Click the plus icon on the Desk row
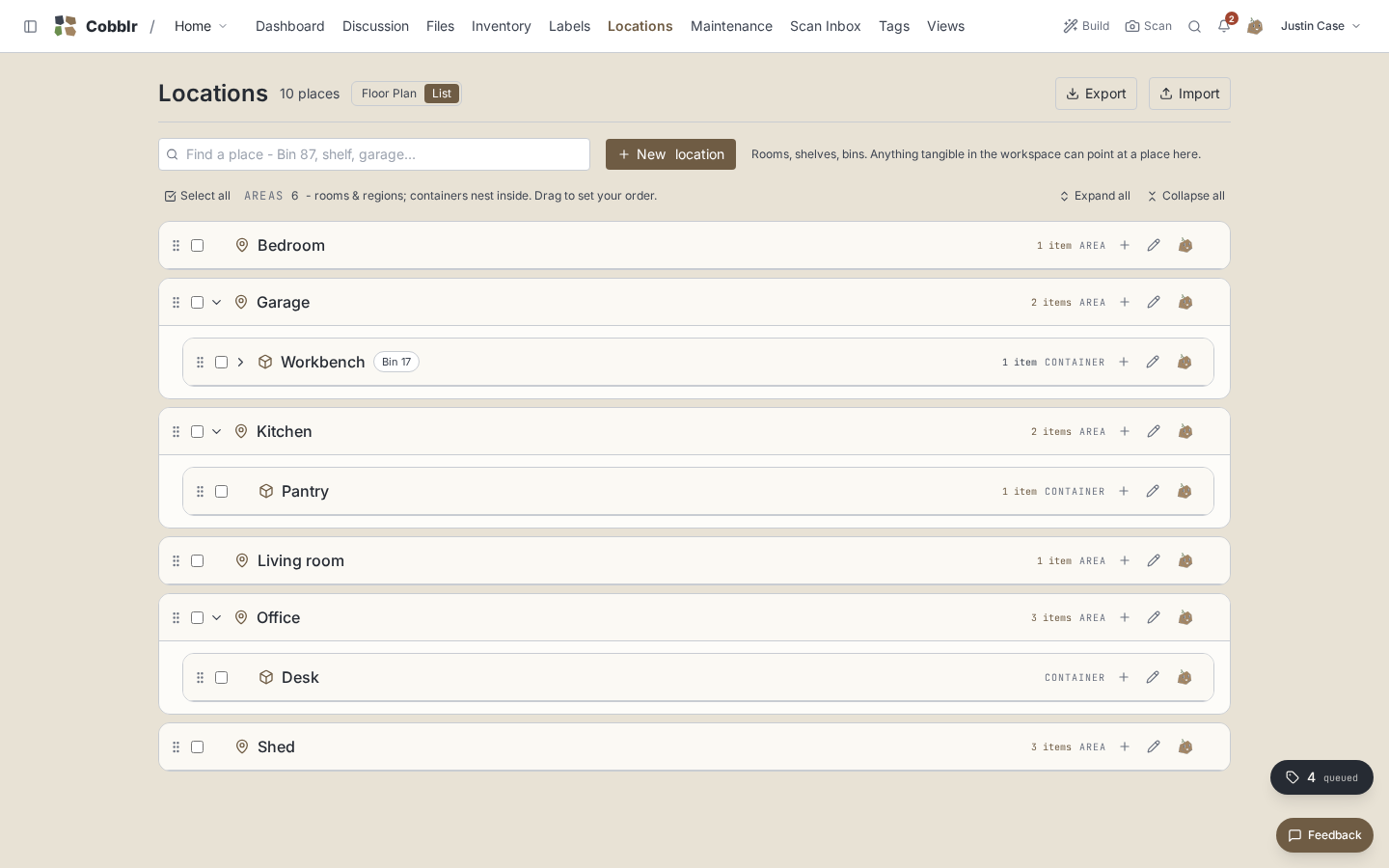 (x=1124, y=677)
